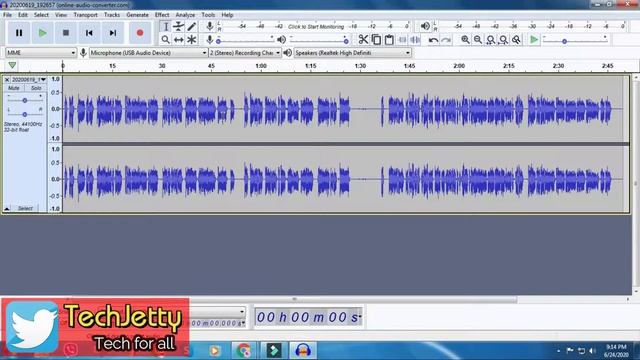Select the Draw (pencil) tool
Image resolution: width=640 pixels, height=360 pixels.
click(x=191, y=27)
